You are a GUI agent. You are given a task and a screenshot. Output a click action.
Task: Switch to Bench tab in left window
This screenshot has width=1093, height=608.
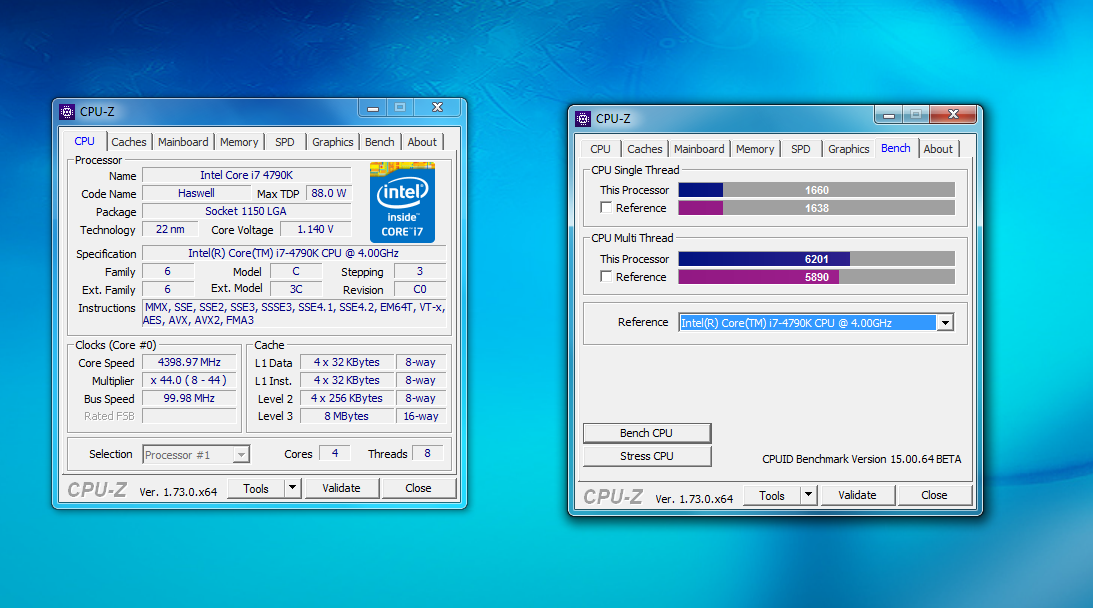tap(380, 142)
